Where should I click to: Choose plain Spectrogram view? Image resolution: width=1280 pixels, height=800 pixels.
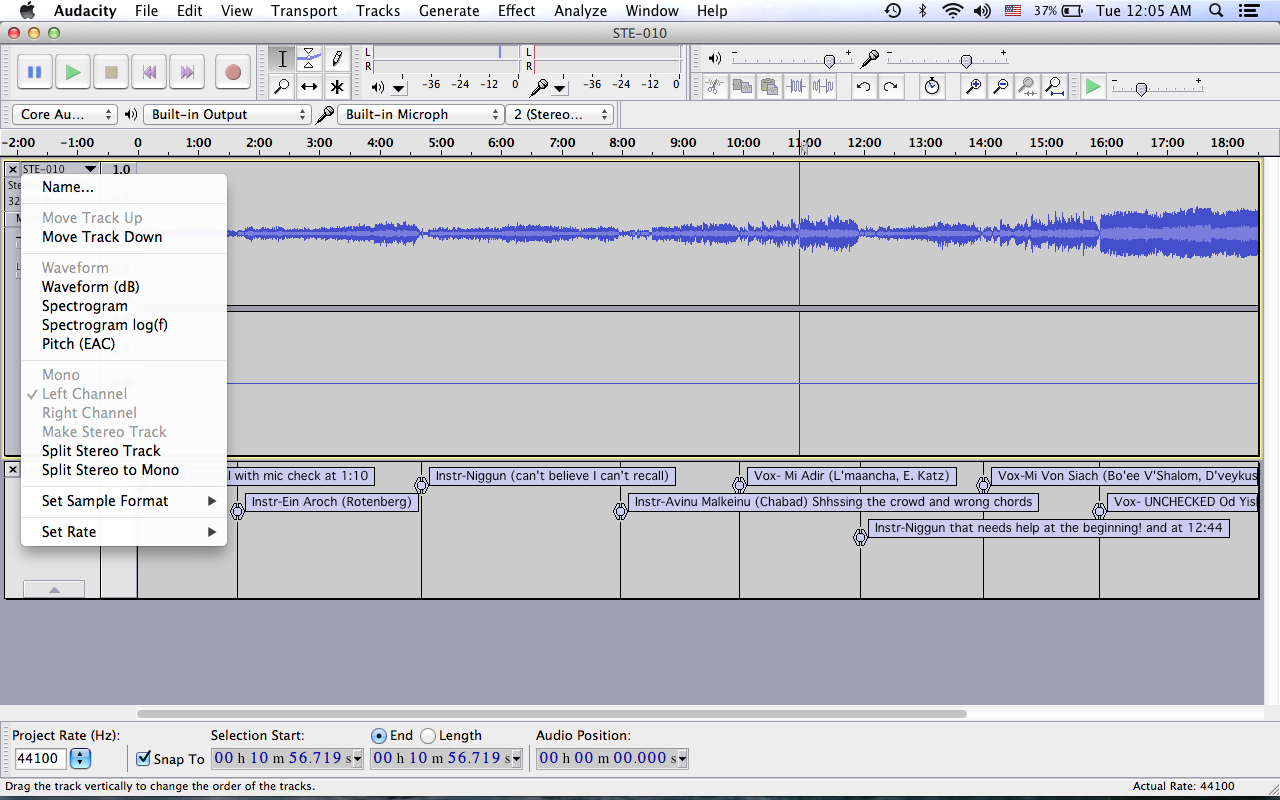click(x=124, y=306)
